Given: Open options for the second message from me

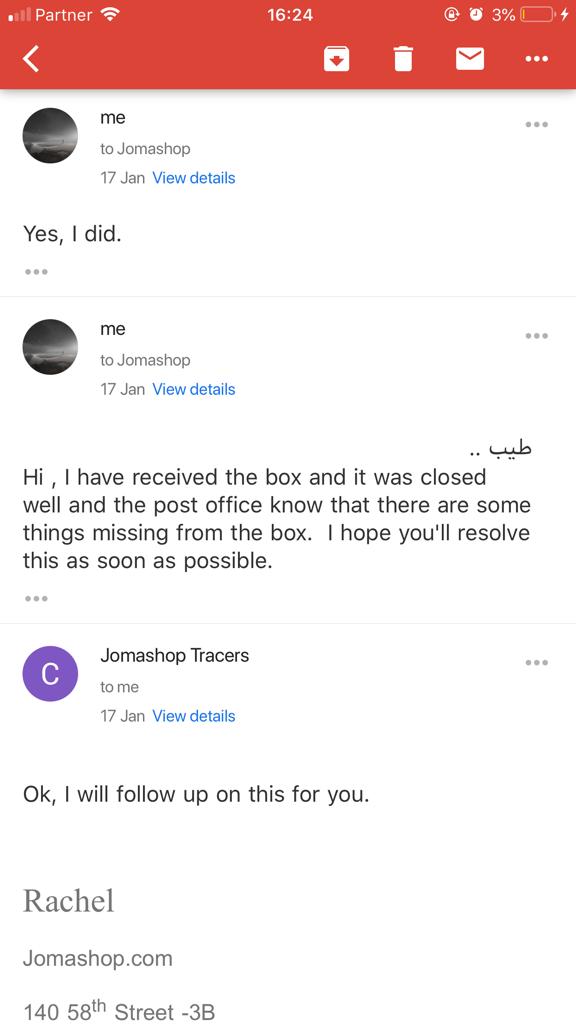Looking at the screenshot, I should click(537, 336).
